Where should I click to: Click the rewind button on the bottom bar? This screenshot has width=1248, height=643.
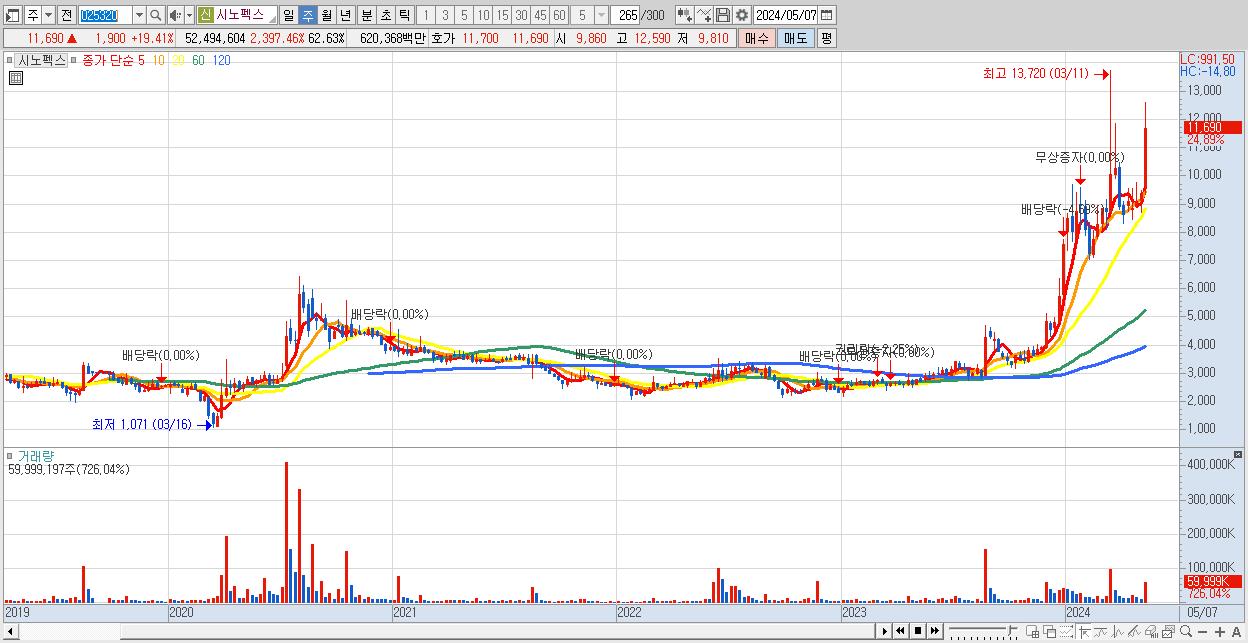901,631
